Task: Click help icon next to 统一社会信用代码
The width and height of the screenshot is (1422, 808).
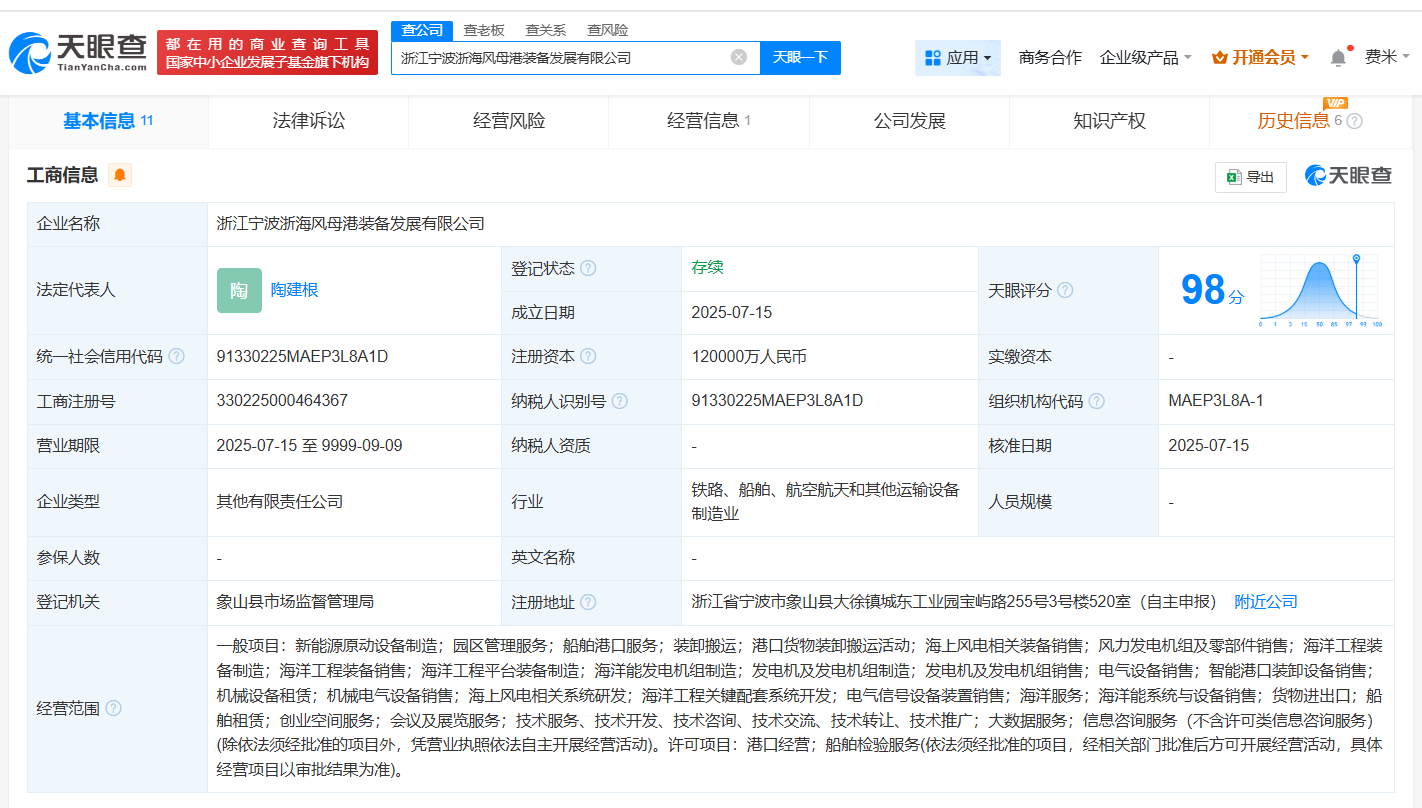Action: click(x=177, y=357)
